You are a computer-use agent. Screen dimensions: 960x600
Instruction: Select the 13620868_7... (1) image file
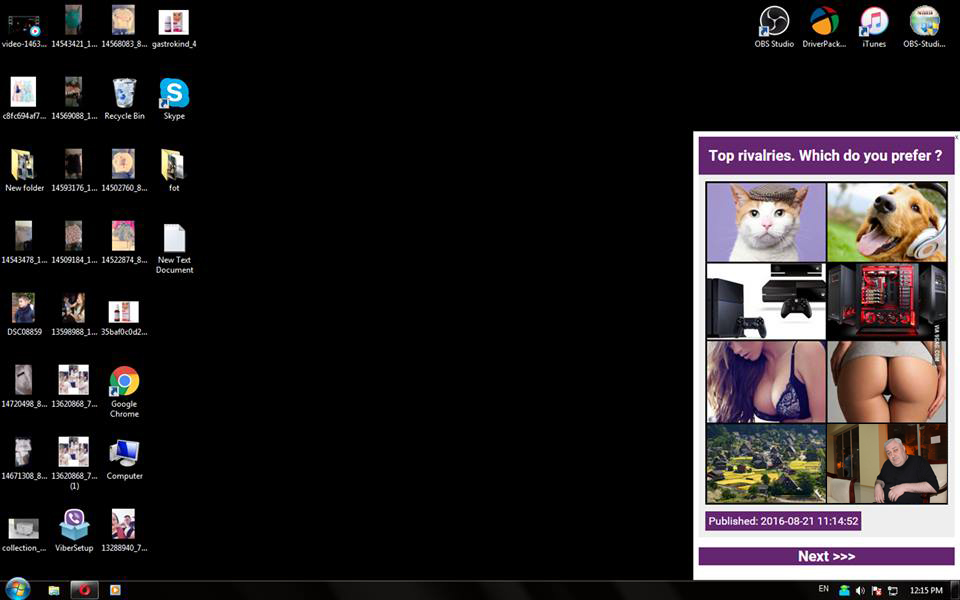click(74, 463)
